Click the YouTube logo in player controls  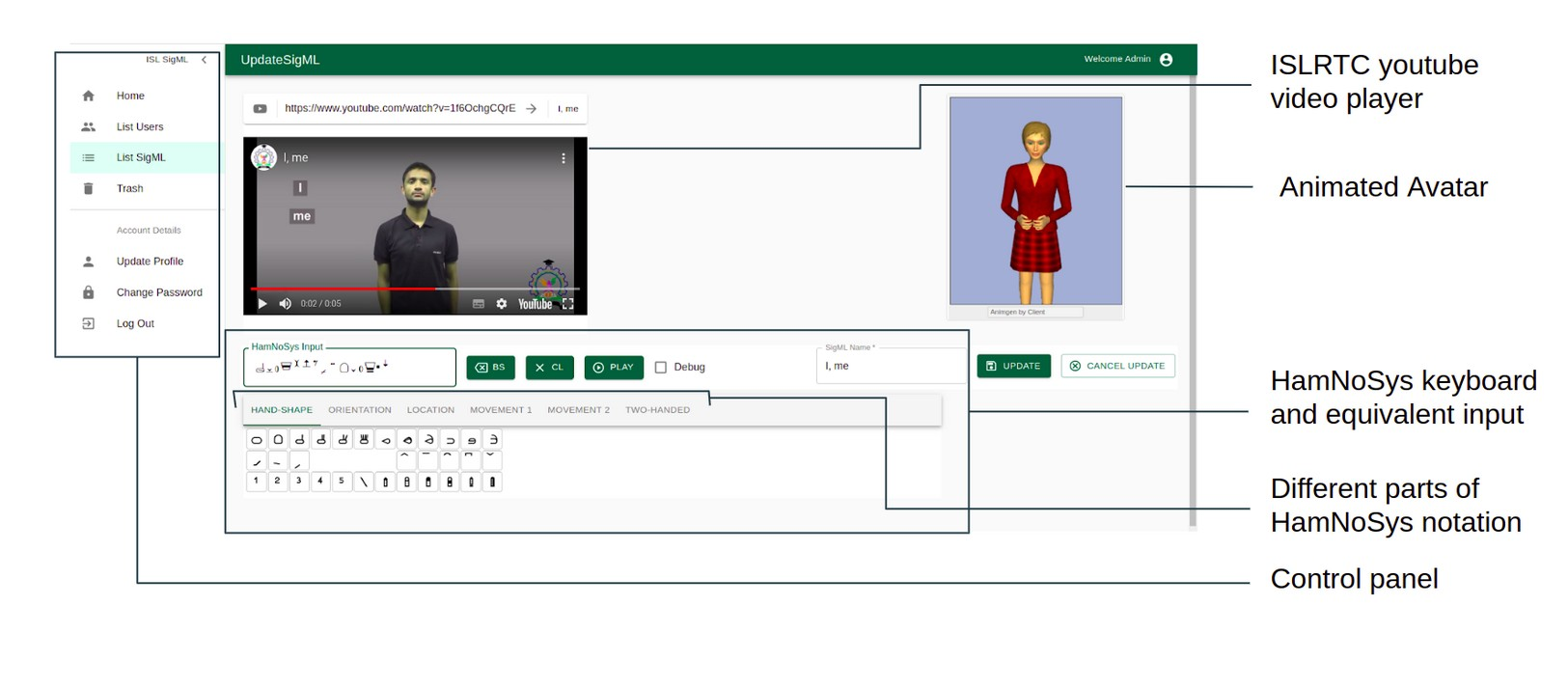pos(536,304)
